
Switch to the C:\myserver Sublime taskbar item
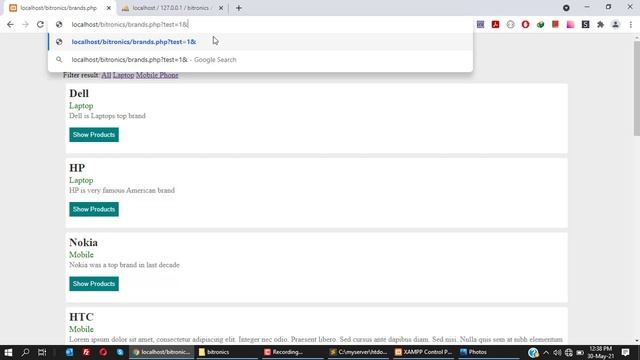358,352
